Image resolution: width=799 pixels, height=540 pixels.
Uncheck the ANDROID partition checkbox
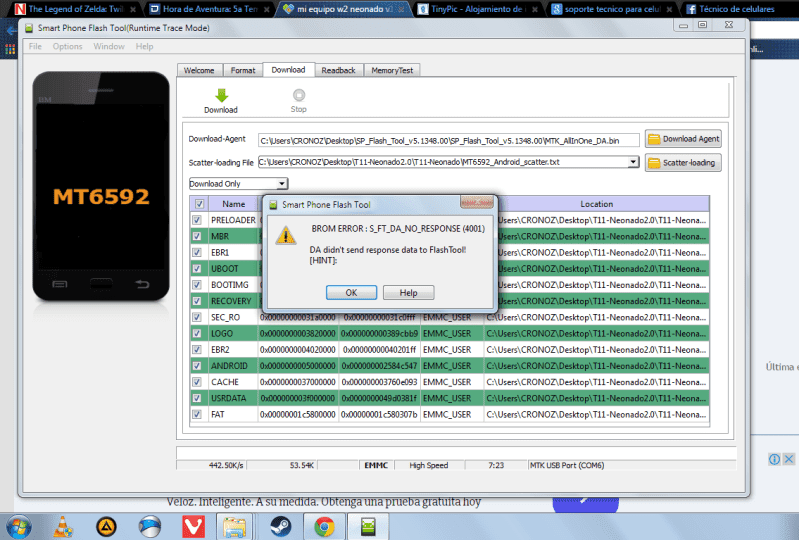coord(197,366)
